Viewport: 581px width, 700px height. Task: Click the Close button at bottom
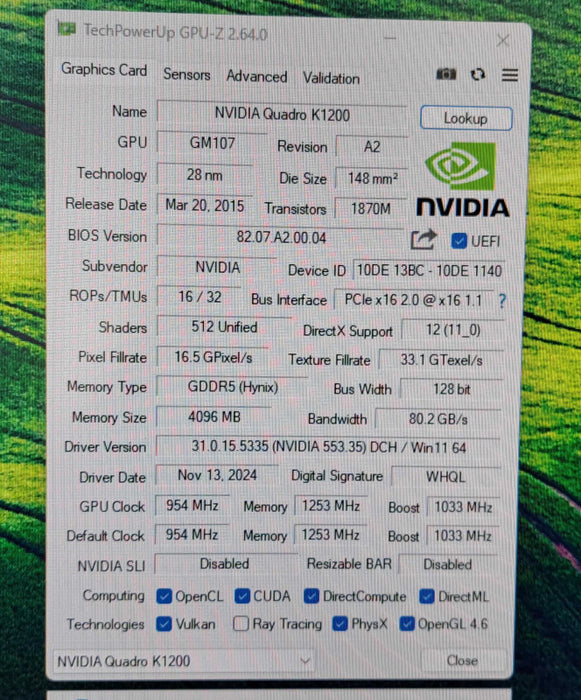(462, 660)
